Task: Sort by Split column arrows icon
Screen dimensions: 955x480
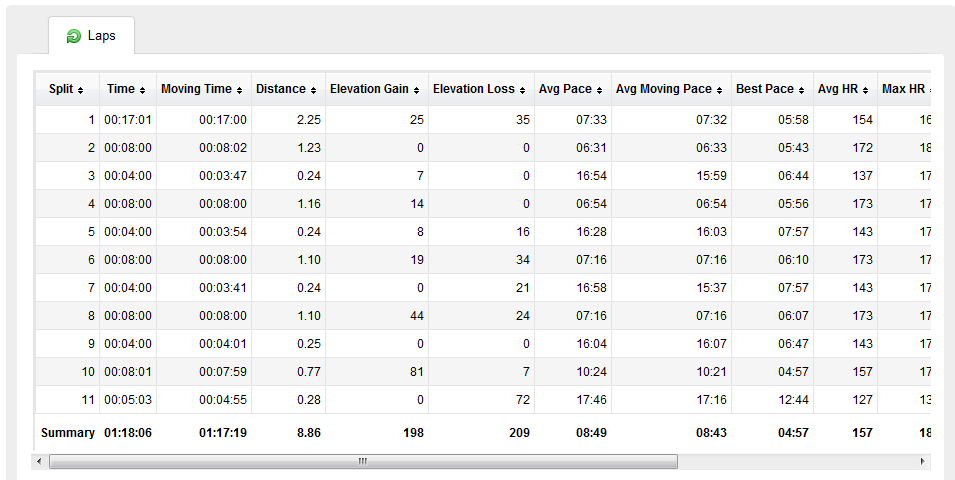Action: 80,91
